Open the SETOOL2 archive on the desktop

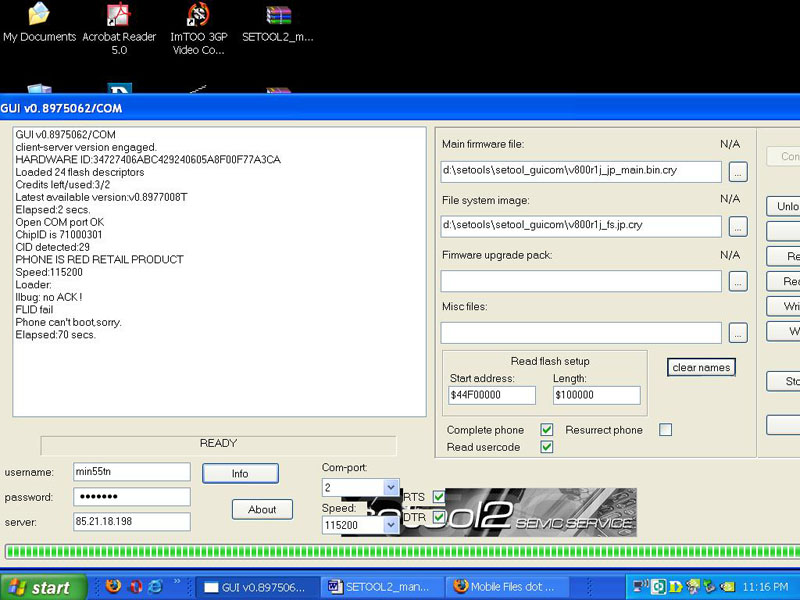pyautogui.click(x=278, y=16)
